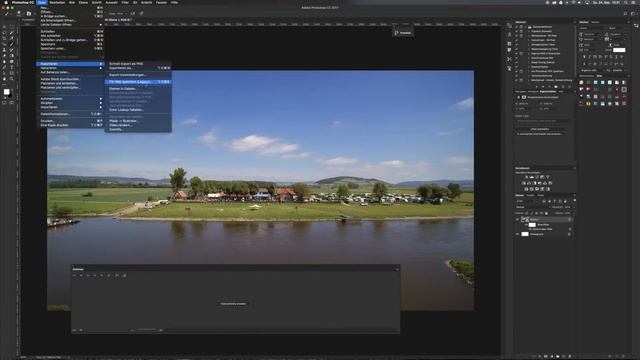Open the layer blend mode dropdown
The height and width of the screenshot is (360, 640).
click(533, 207)
